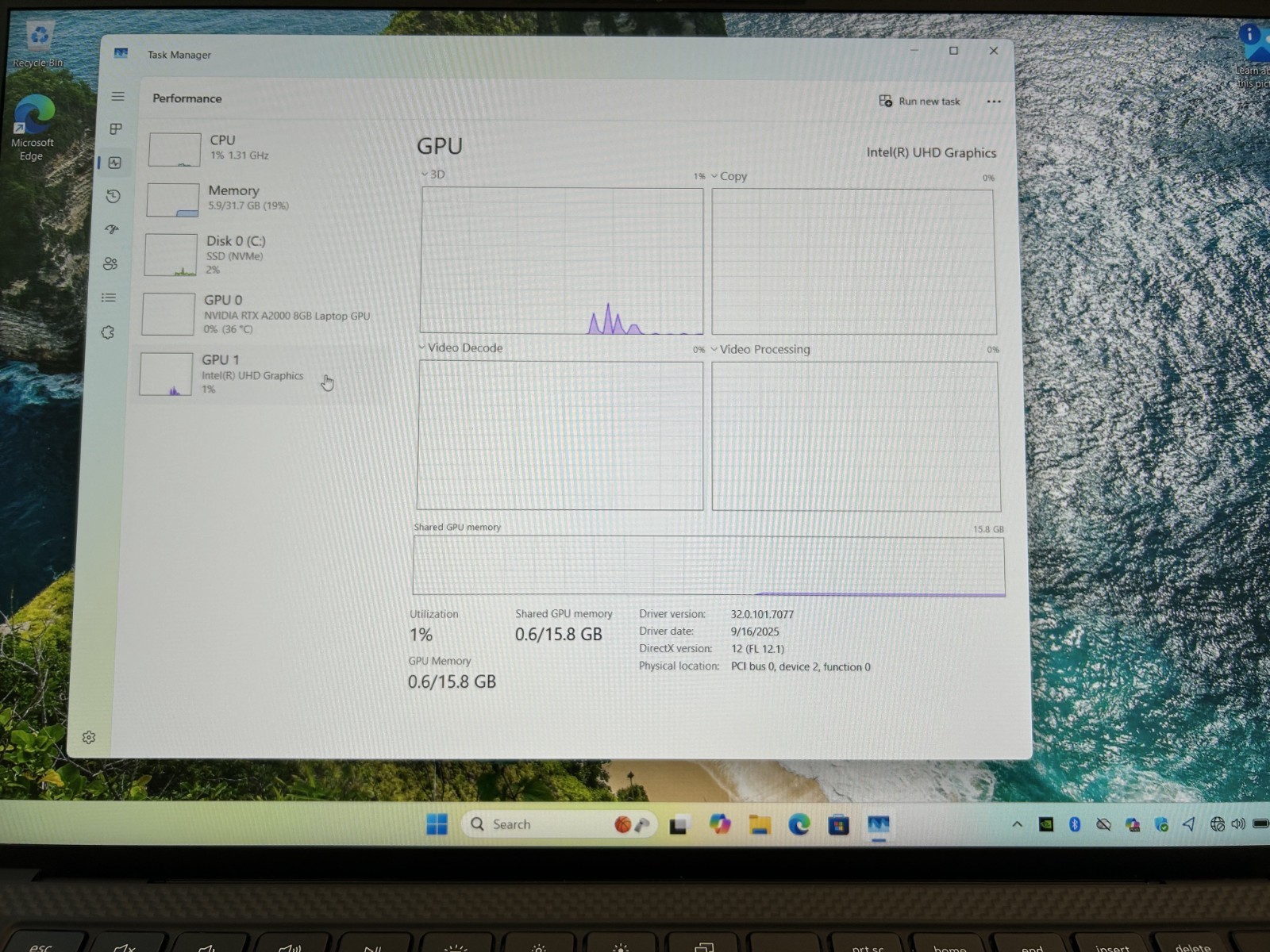Open the Task Manager hamburger navigation menu

click(117, 96)
